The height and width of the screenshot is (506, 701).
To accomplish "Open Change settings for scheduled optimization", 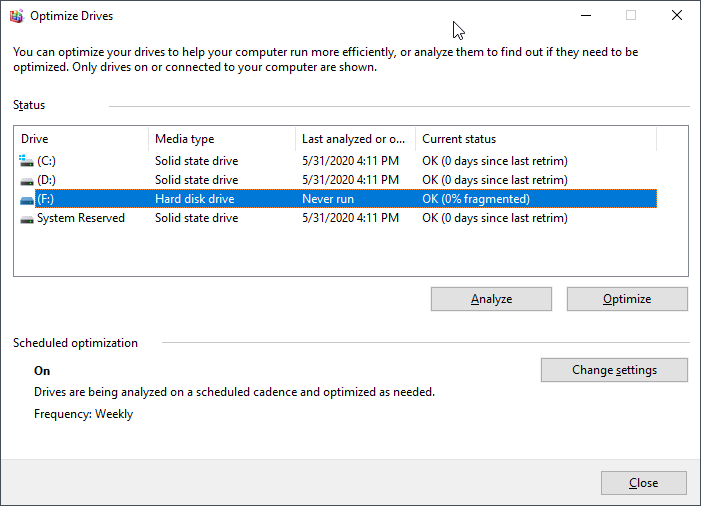I will click(614, 370).
